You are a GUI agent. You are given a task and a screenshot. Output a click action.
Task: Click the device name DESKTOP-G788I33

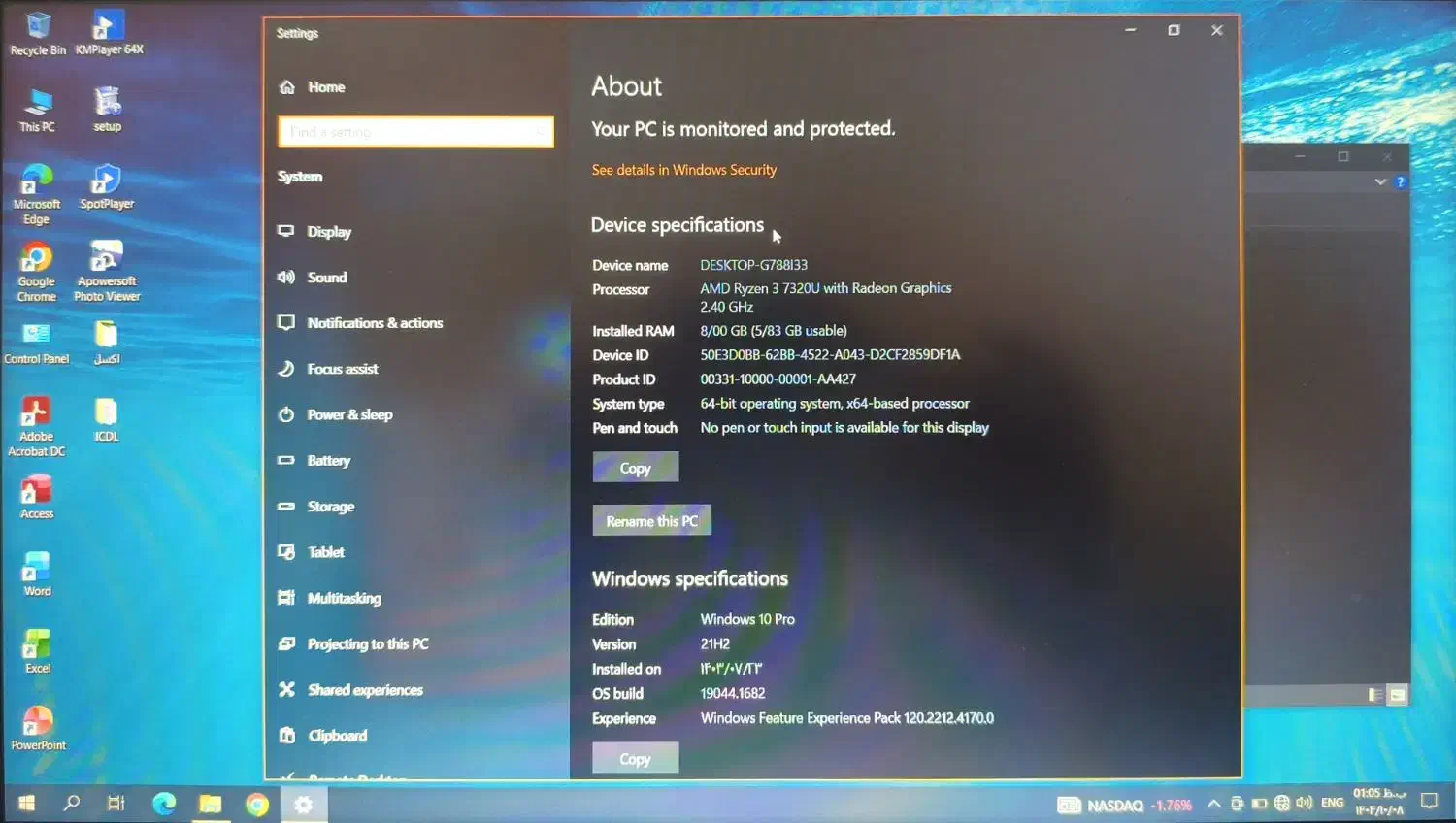[754, 265]
